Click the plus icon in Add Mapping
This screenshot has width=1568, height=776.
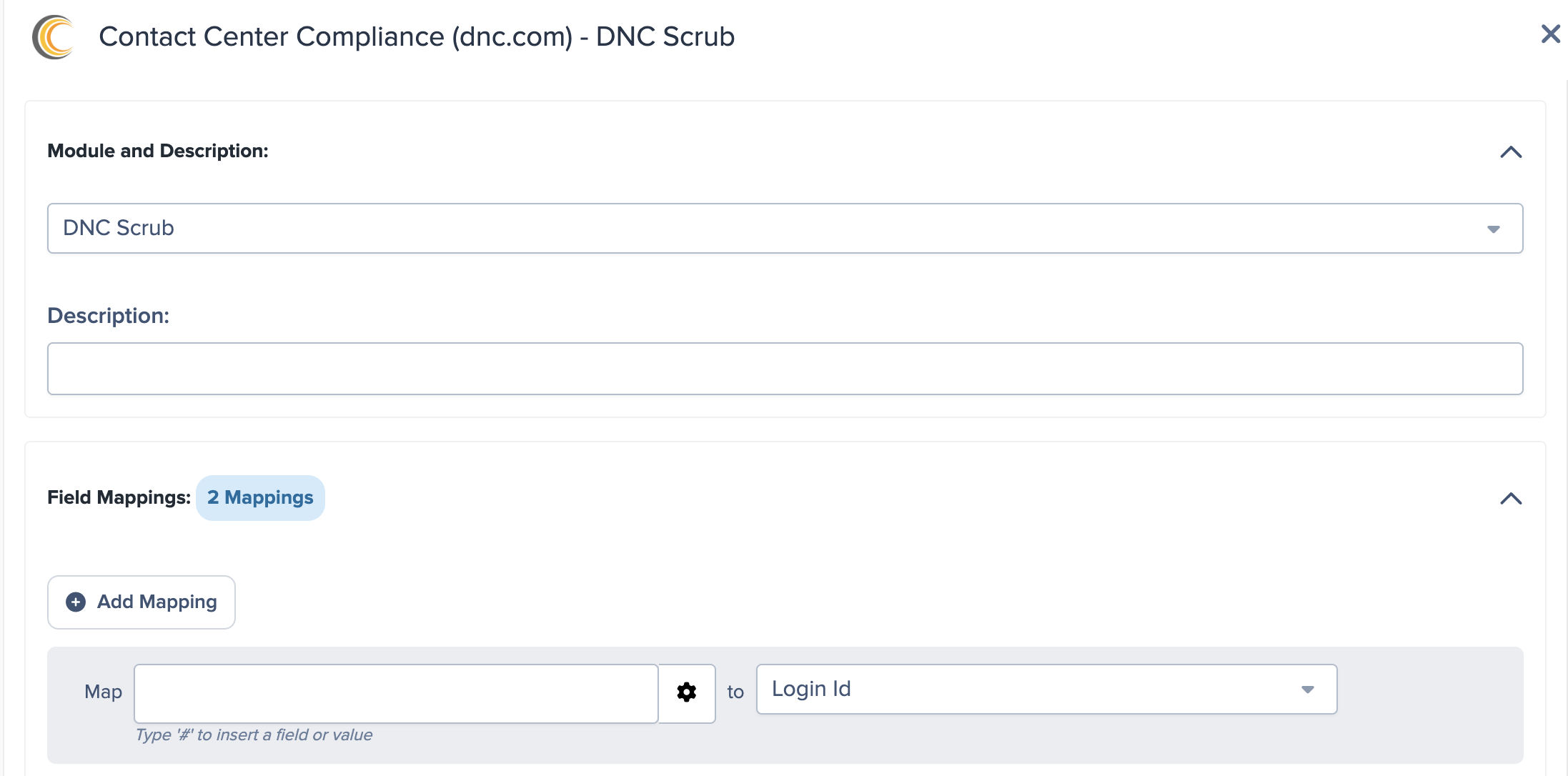(76, 602)
